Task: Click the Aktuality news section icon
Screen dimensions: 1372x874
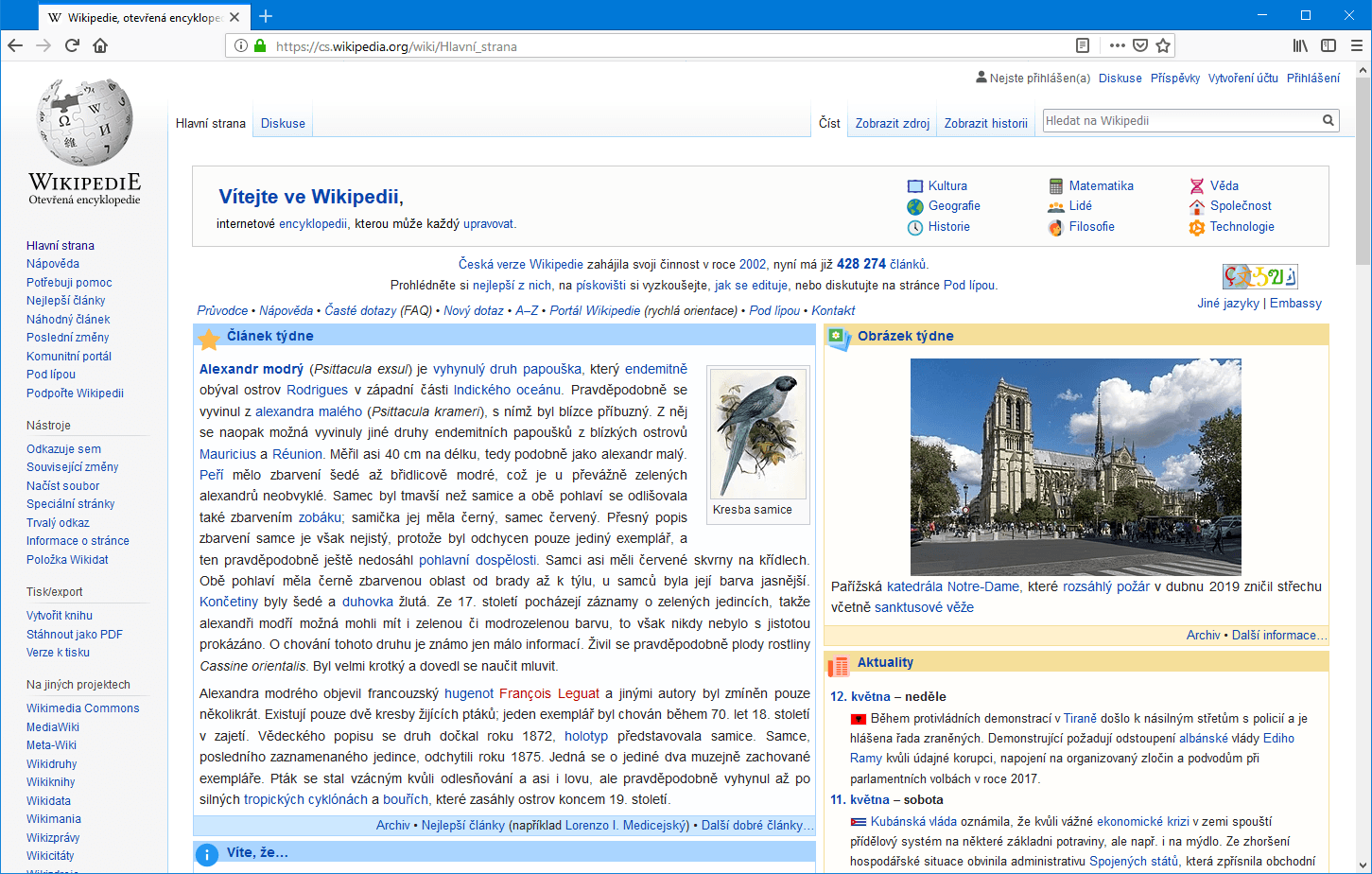Action: click(839, 665)
